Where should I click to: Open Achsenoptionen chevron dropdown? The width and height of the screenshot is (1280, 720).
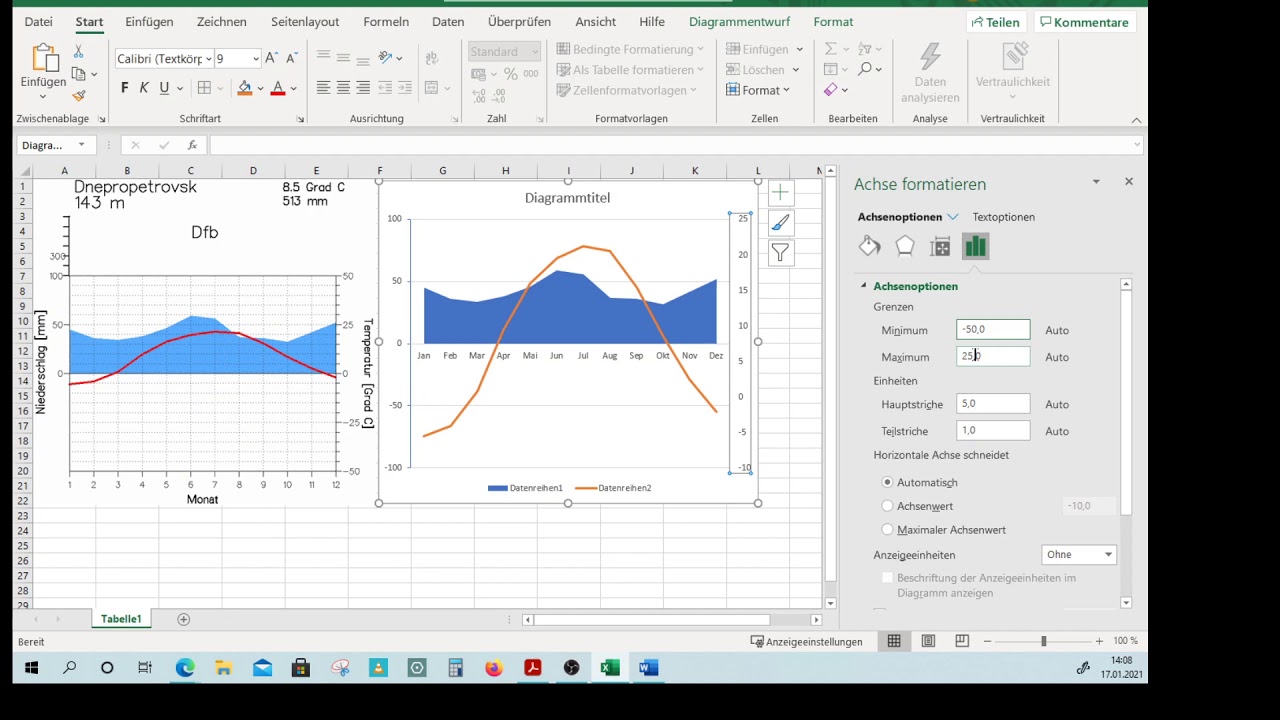(953, 217)
